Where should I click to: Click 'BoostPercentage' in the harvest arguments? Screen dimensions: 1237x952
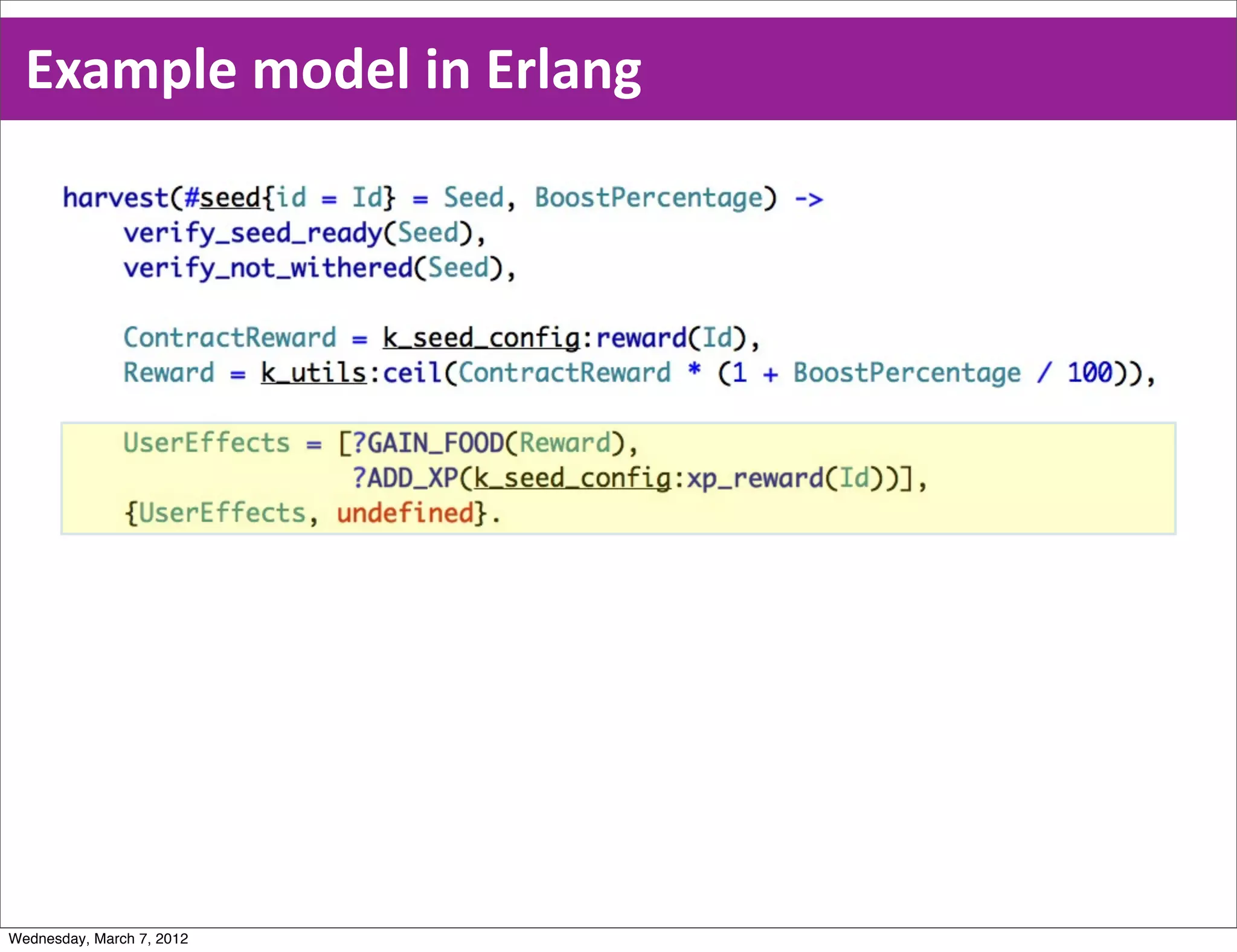(x=649, y=199)
